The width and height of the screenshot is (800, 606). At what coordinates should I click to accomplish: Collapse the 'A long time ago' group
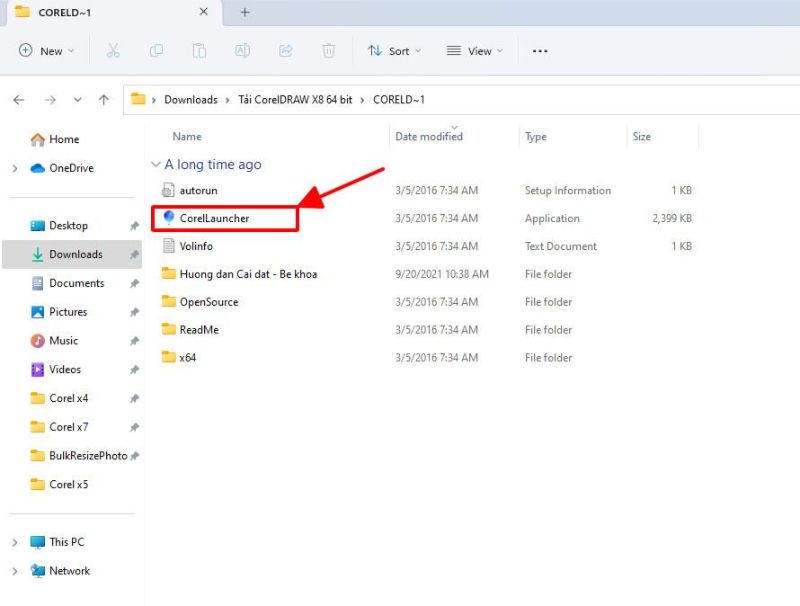click(155, 165)
